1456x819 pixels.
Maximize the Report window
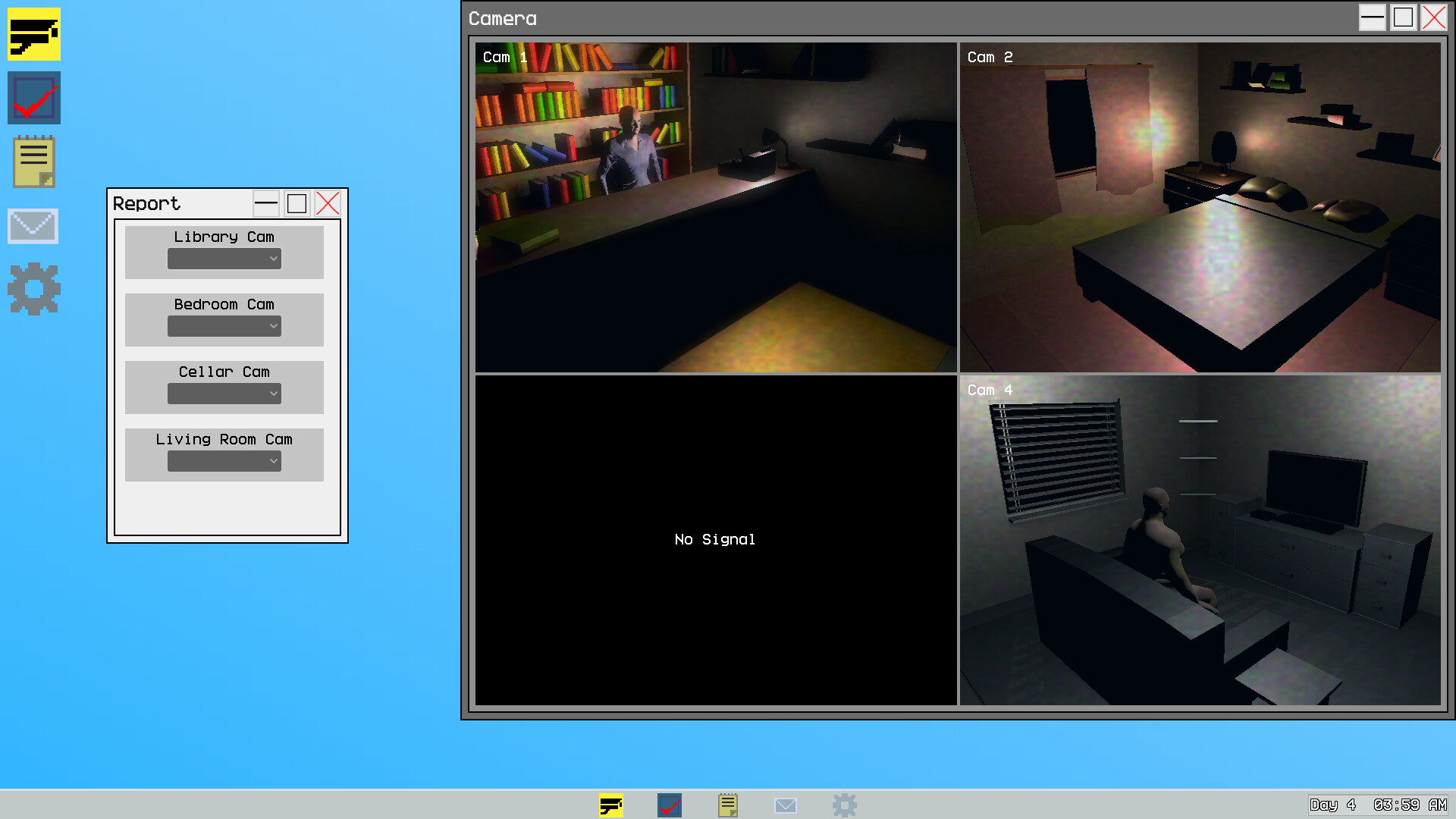297,203
